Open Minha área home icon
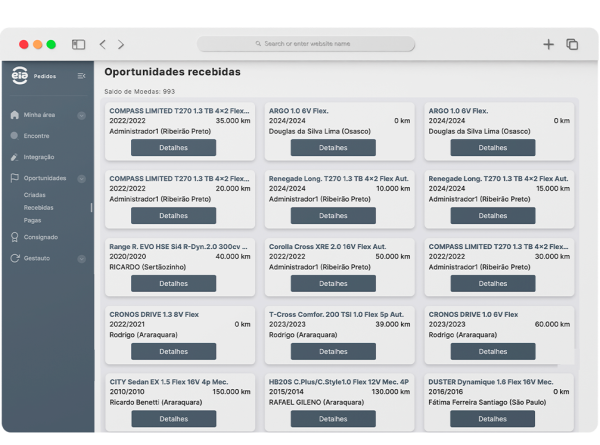 pyautogui.click(x=15, y=115)
